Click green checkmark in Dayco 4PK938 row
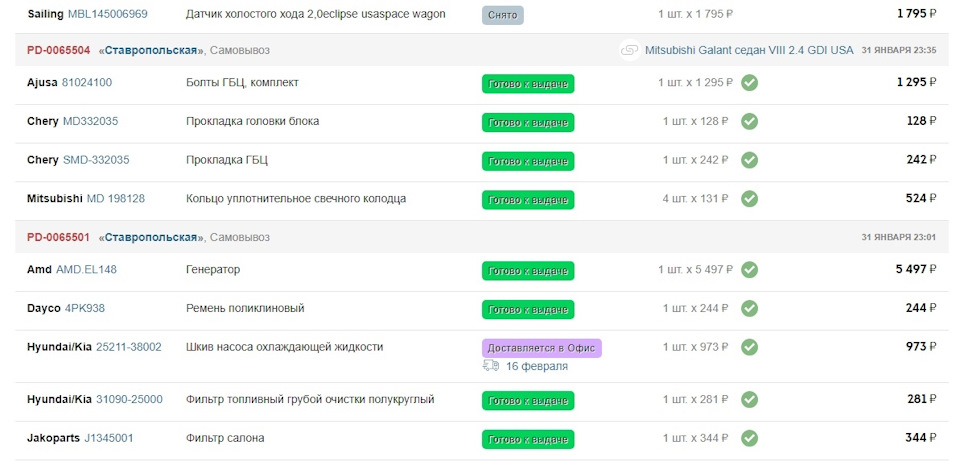Image resolution: width=960 pixels, height=466 pixels. [749, 308]
